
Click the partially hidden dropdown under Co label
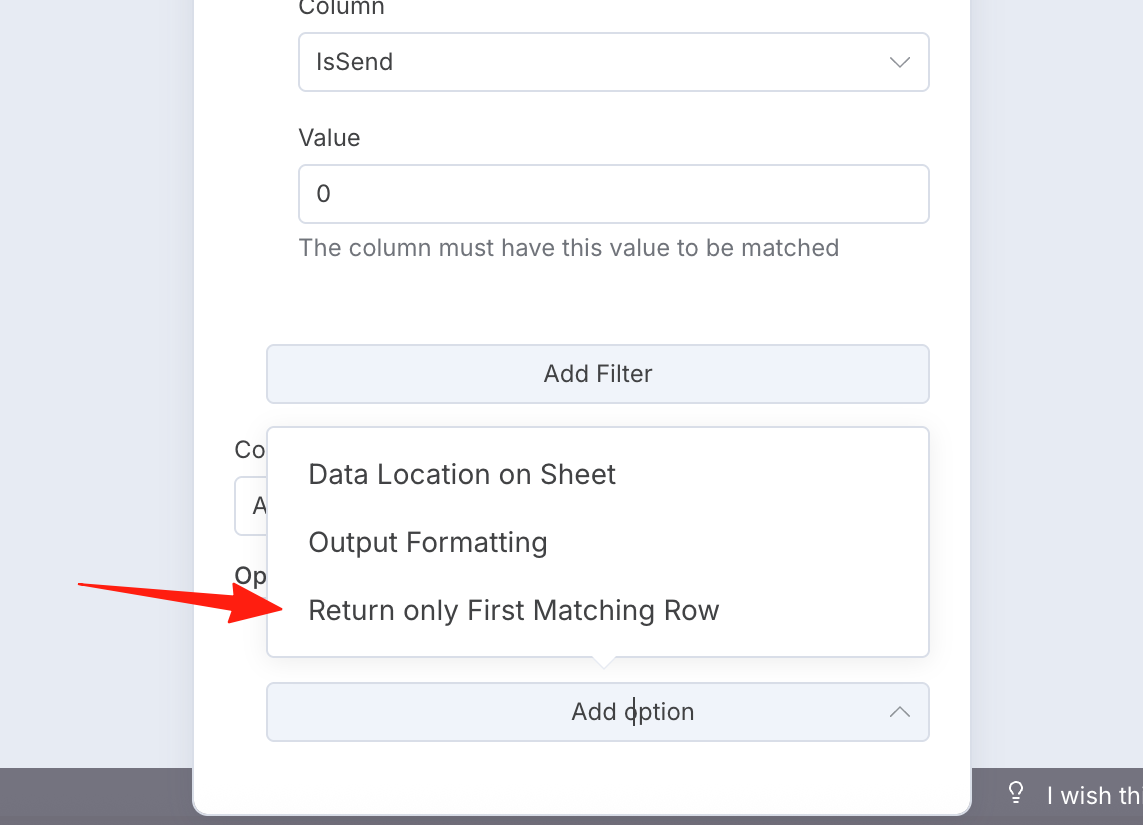pos(250,506)
